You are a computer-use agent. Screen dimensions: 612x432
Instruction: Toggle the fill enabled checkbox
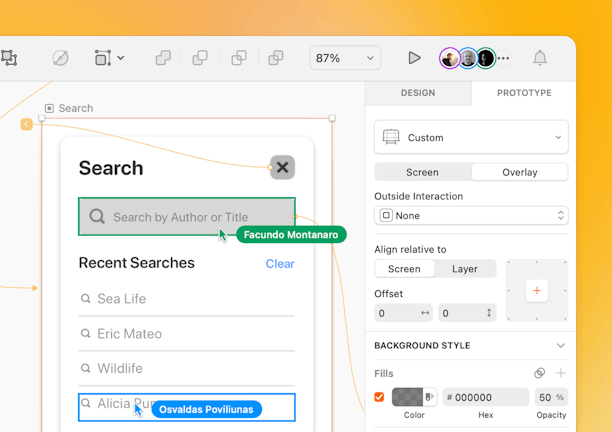point(379,397)
